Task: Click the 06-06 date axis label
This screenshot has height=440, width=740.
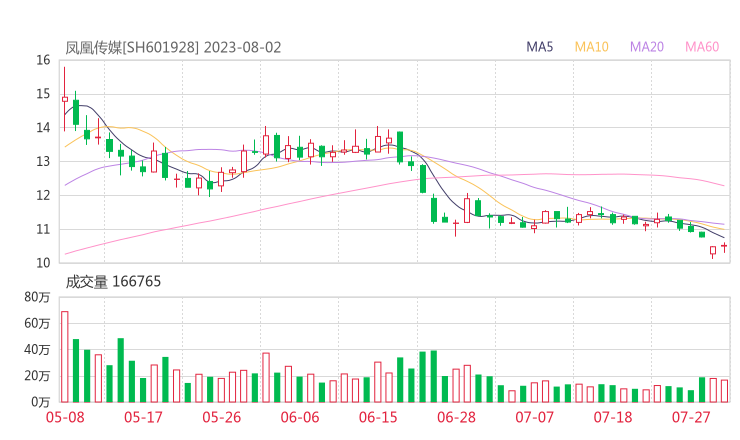Action: (300, 417)
